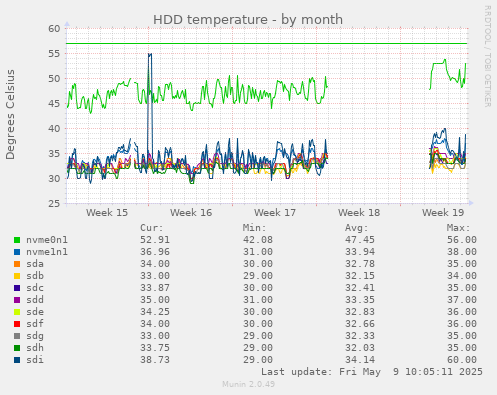Click the 25 y-axis tick label

[54, 203]
